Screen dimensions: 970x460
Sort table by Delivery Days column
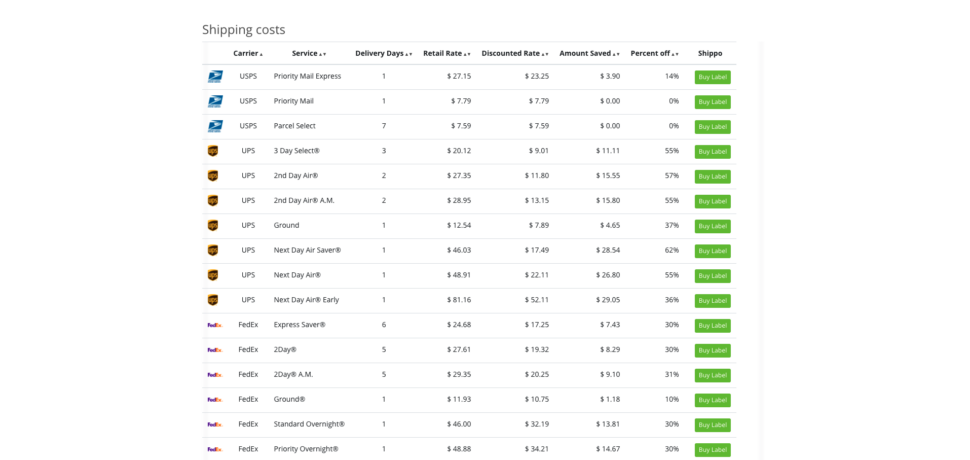(384, 53)
